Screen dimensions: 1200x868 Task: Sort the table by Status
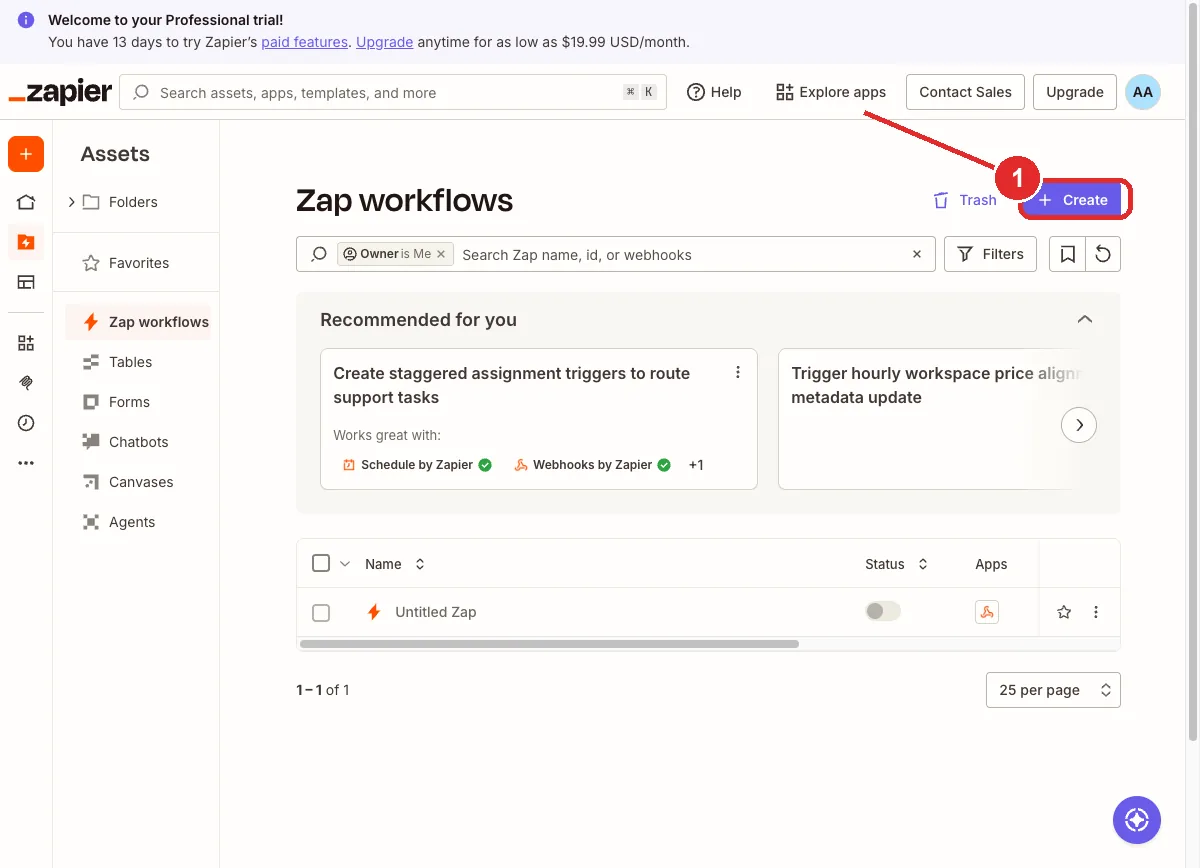(x=896, y=564)
